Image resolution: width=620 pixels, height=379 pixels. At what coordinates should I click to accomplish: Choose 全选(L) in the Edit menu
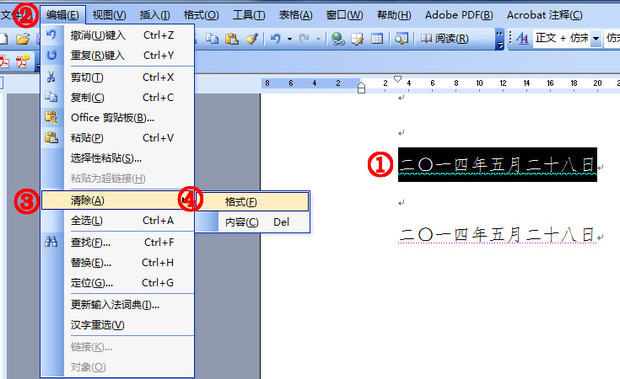click(x=118, y=221)
